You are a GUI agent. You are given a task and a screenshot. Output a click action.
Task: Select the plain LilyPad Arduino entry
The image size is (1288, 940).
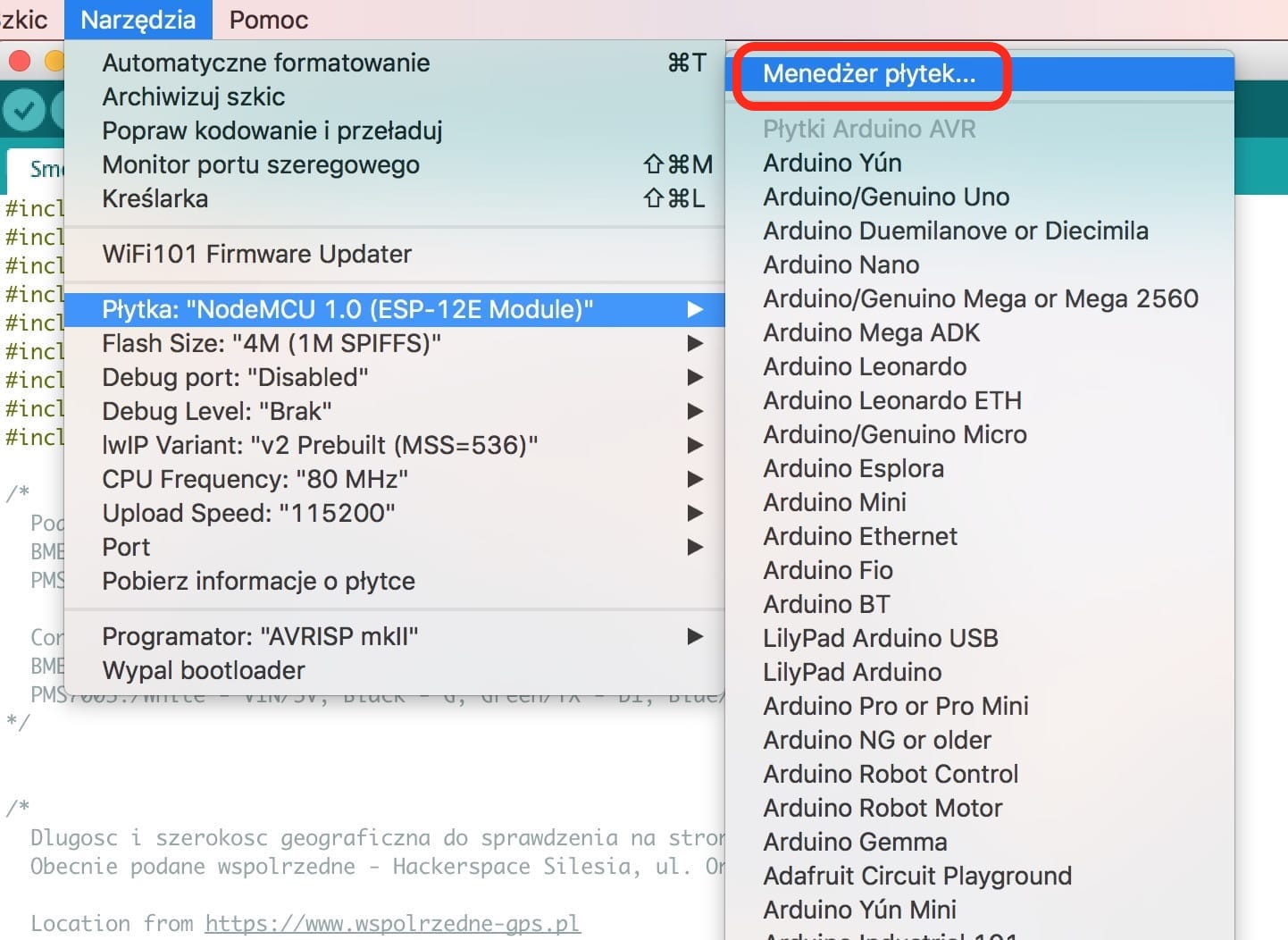pos(980,672)
